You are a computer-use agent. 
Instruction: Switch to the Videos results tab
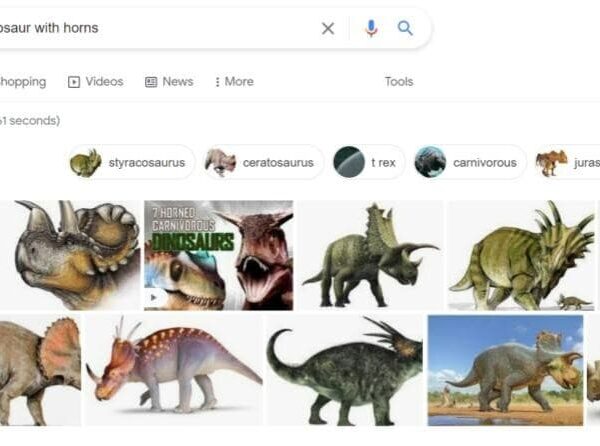click(104, 82)
